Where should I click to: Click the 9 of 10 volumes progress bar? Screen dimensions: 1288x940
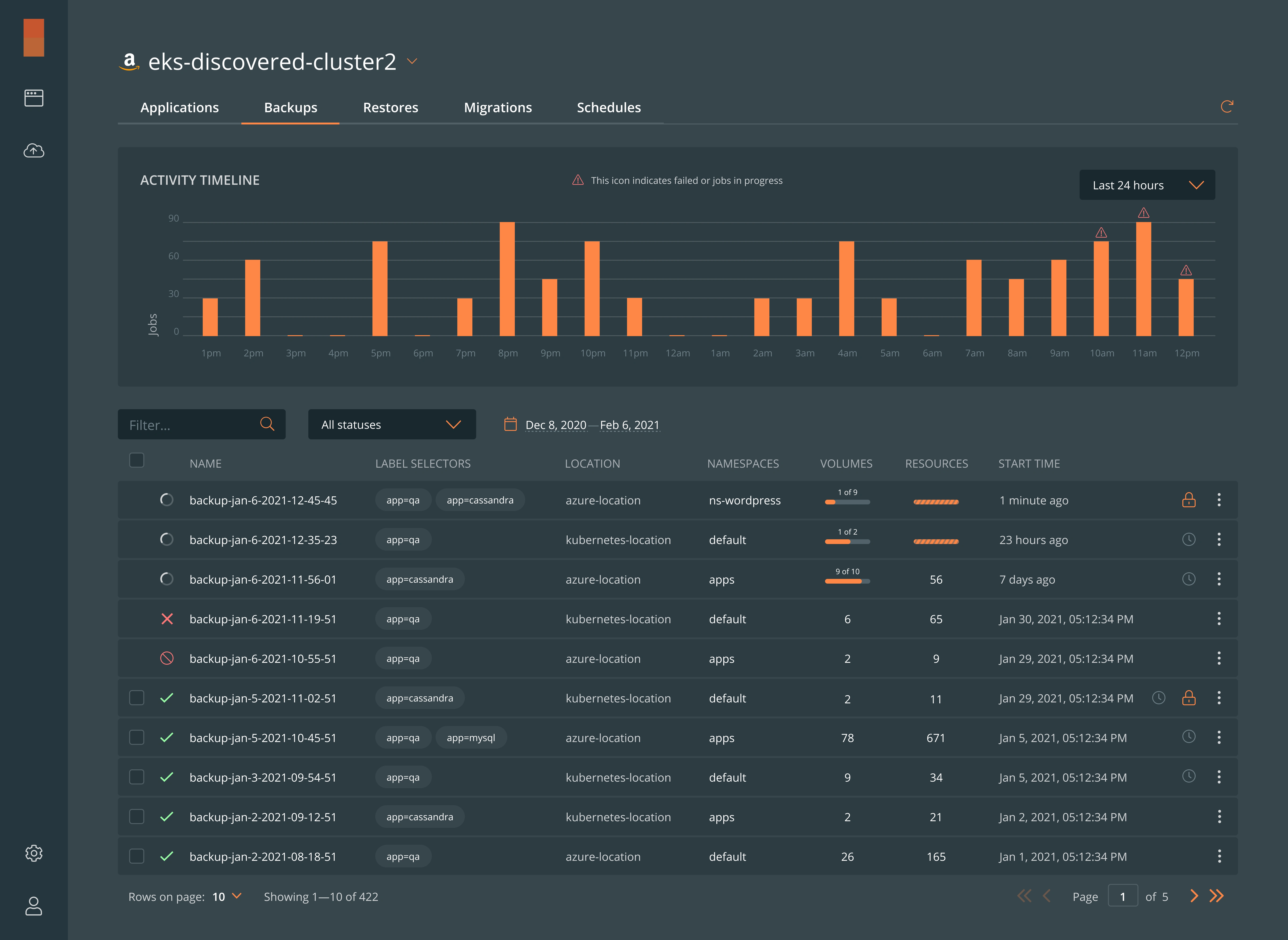point(847,581)
